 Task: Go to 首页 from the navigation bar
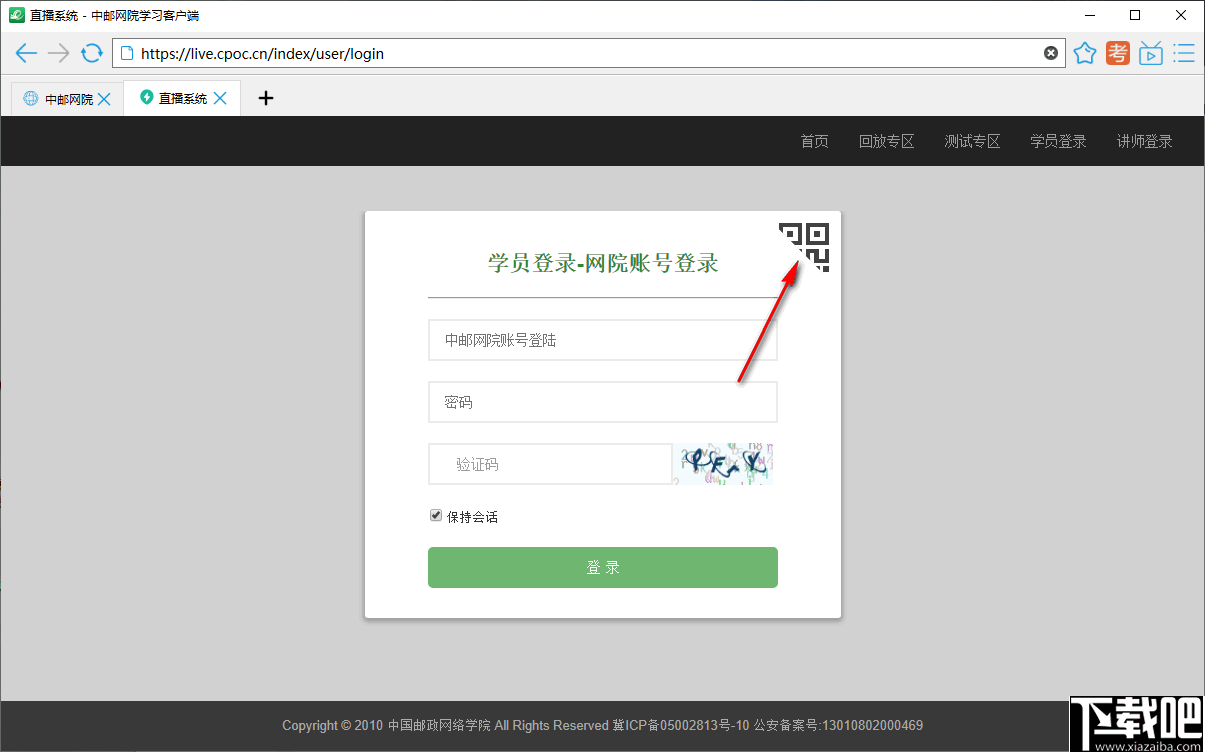point(814,141)
